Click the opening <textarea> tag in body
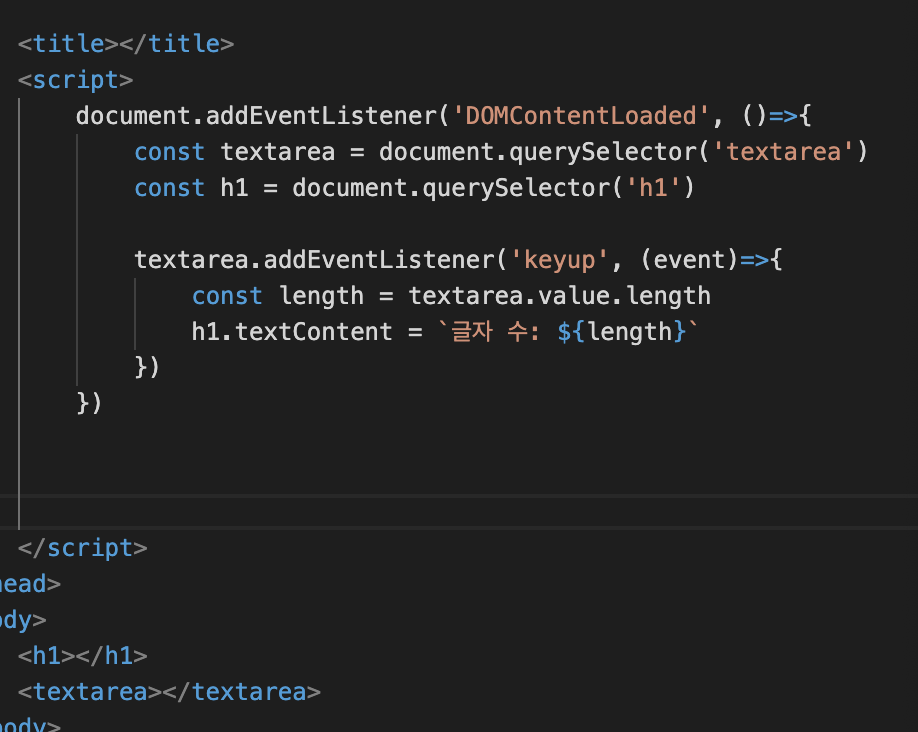This screenshot has height=732, width=918. coord(90,692)
